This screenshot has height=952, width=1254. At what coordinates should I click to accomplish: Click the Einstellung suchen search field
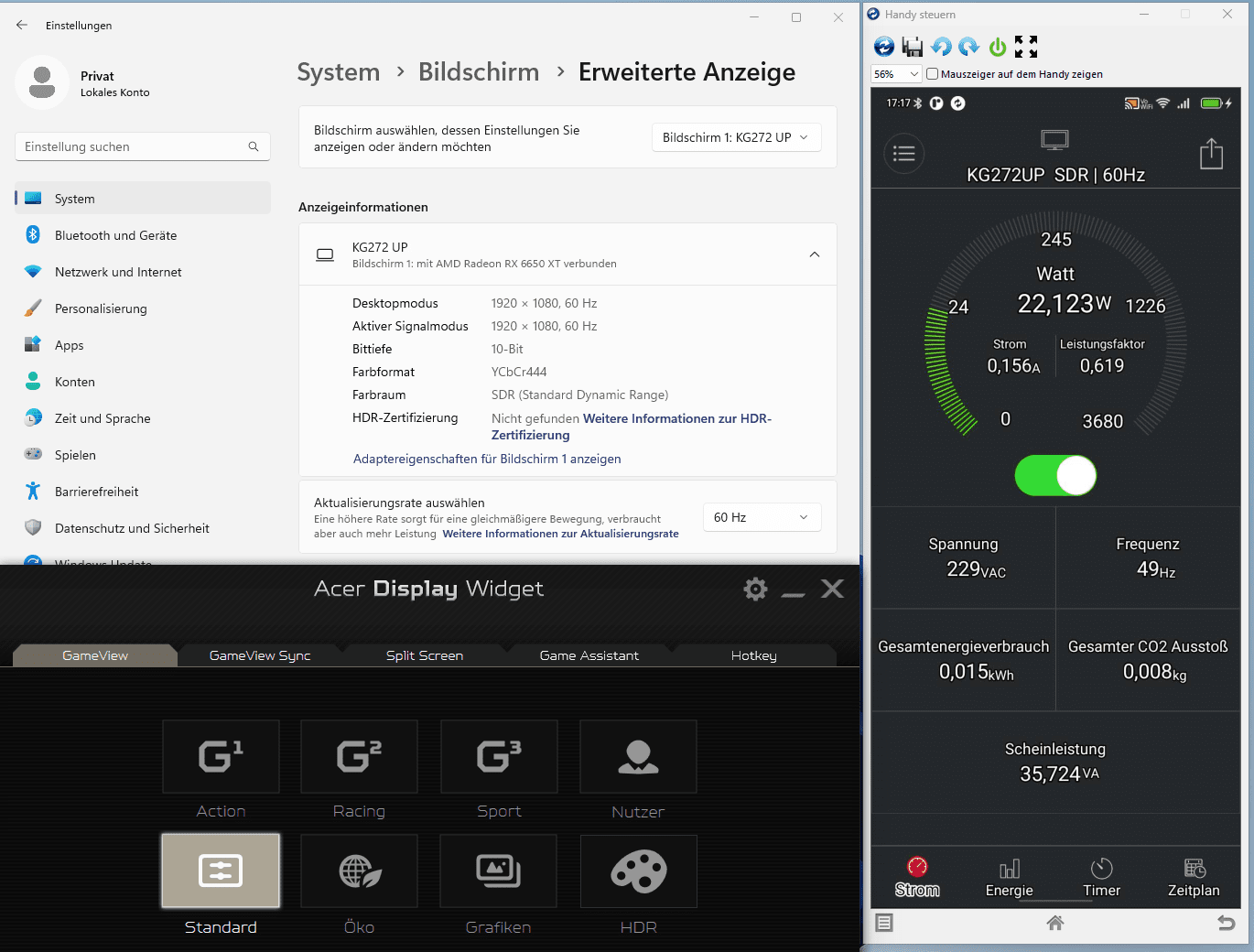coord(143,146)
